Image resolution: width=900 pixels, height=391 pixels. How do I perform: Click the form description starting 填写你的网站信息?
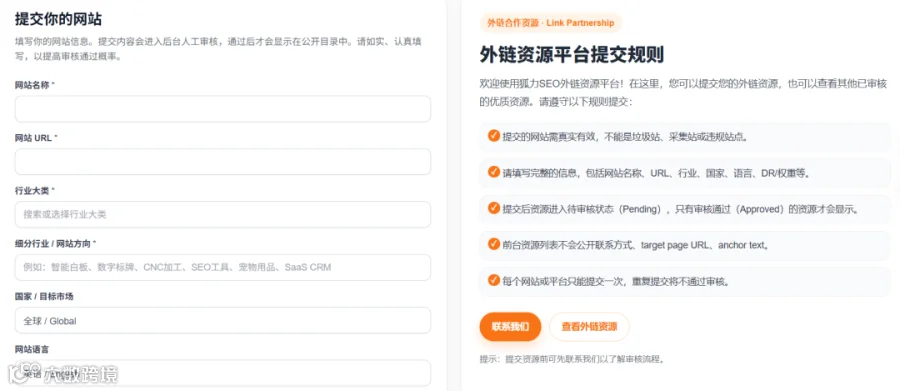[x=219, y=49]
